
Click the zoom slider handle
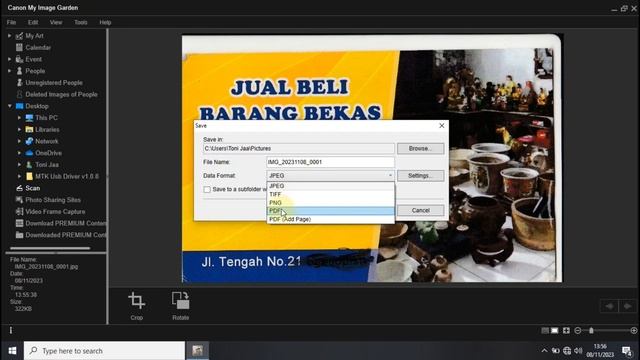click(x=591, y=331)
